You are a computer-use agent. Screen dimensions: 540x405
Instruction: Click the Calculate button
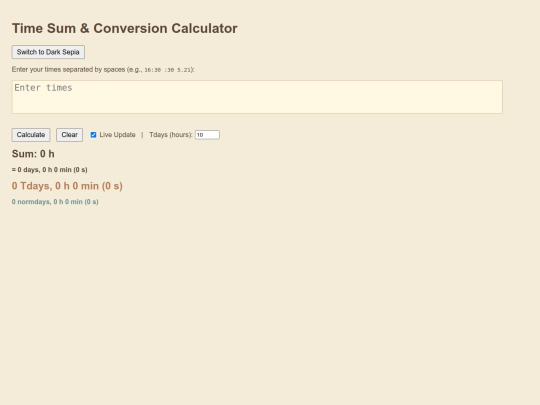pos(31,135)
